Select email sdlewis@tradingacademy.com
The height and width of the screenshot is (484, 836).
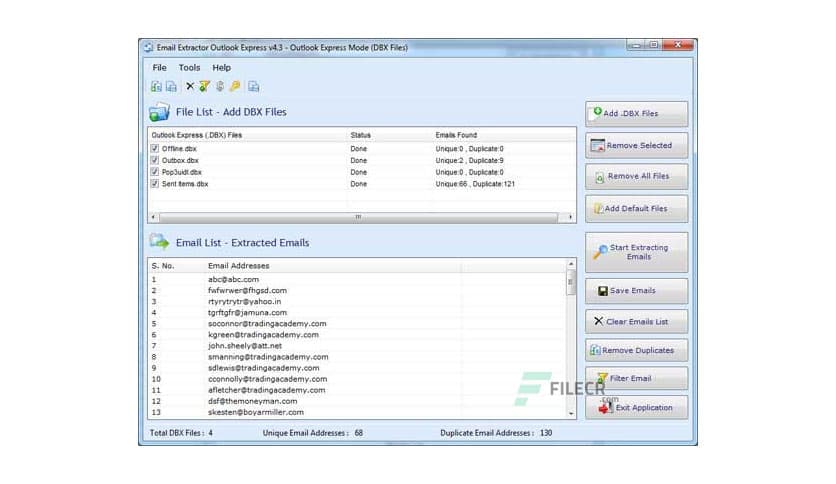point(264,368)
